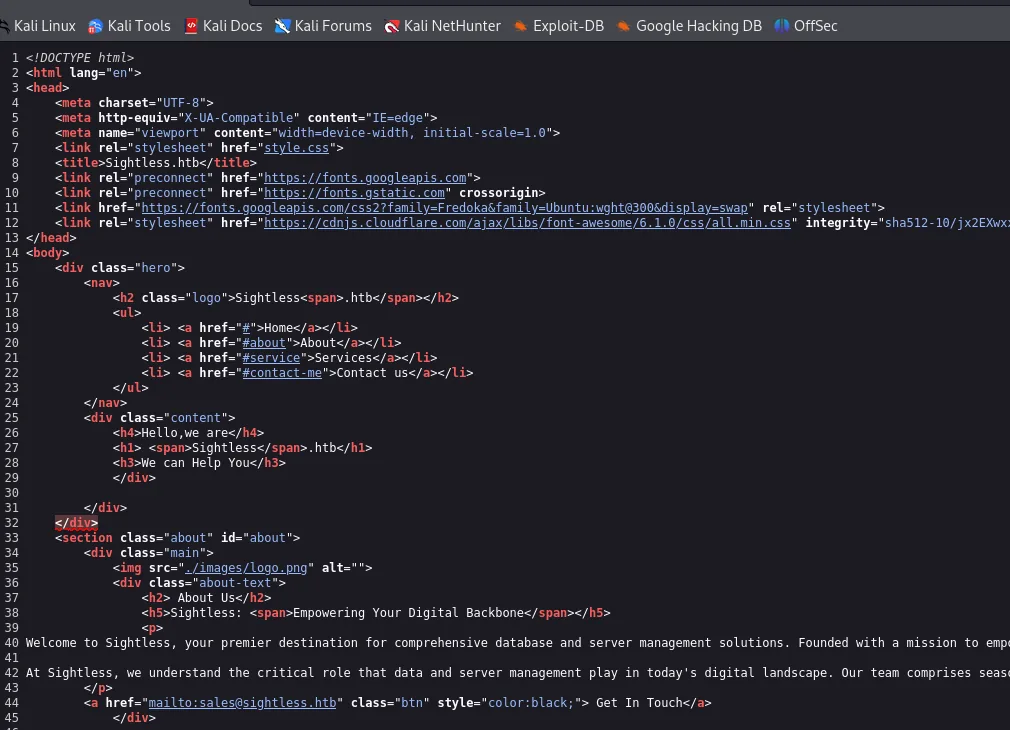
Task: Click the integrity attribute name on line 12
Action: pos(838,223)
